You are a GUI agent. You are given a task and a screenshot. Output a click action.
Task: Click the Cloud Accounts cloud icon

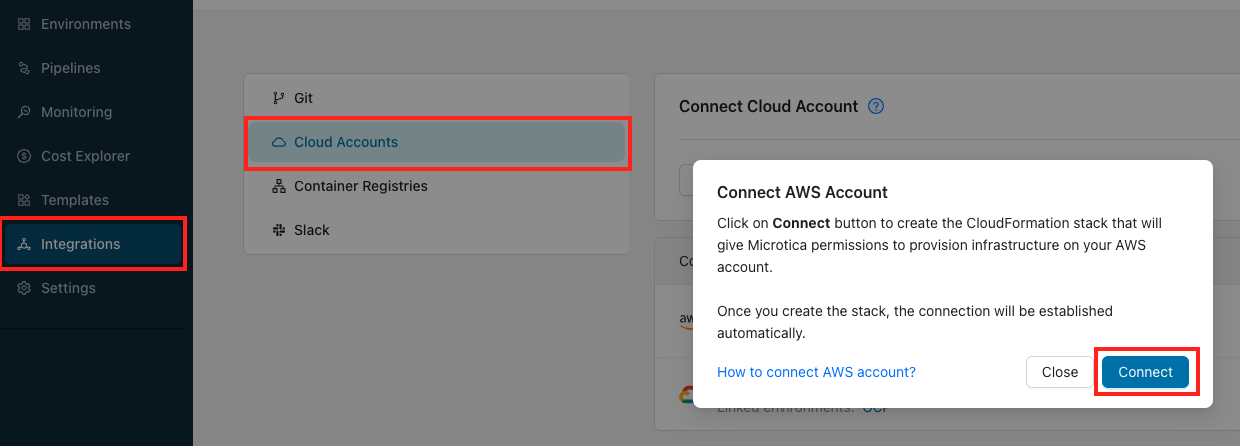pyautogui.click(x=279, y=142)
